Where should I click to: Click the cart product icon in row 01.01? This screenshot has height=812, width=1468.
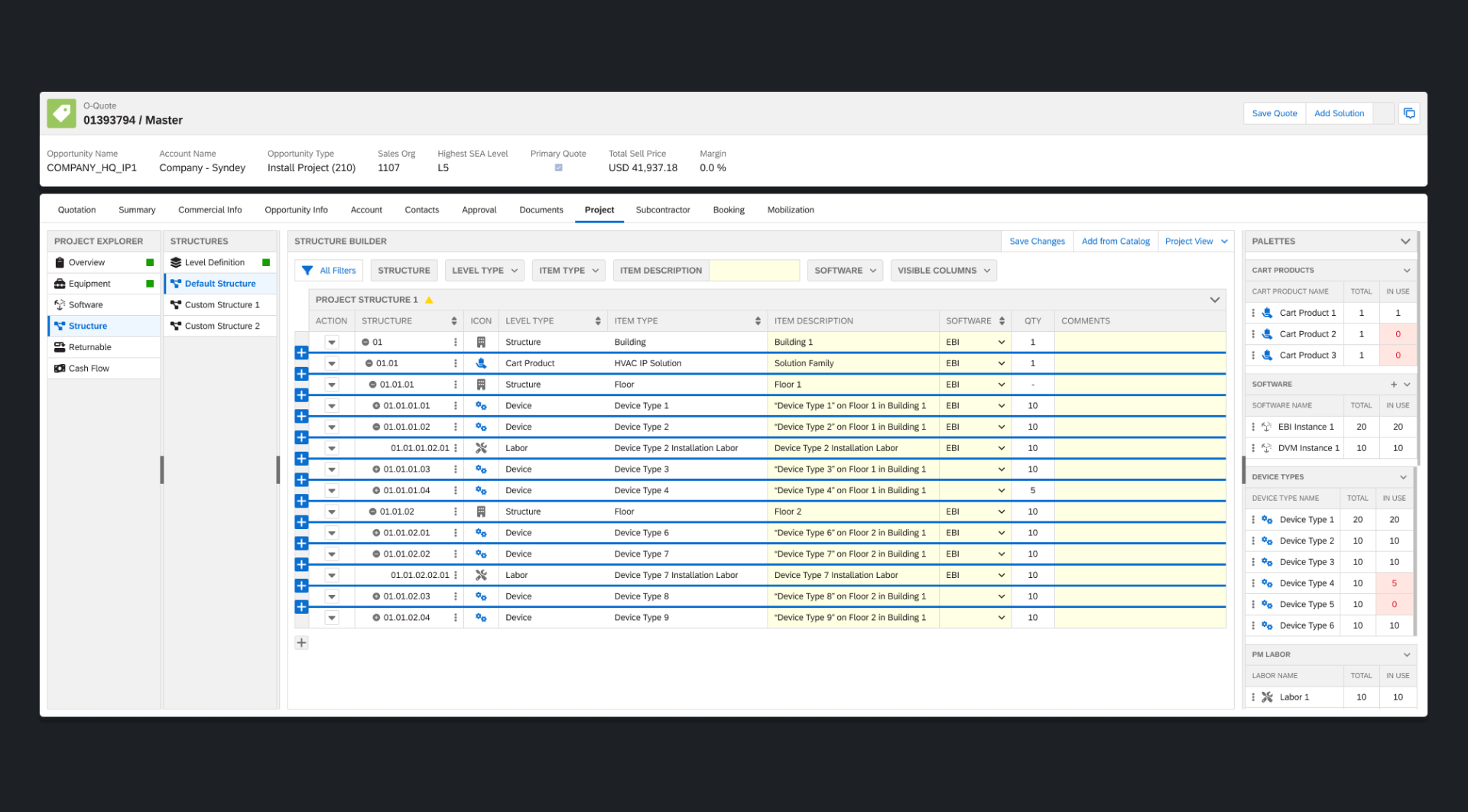coord(481,363)
